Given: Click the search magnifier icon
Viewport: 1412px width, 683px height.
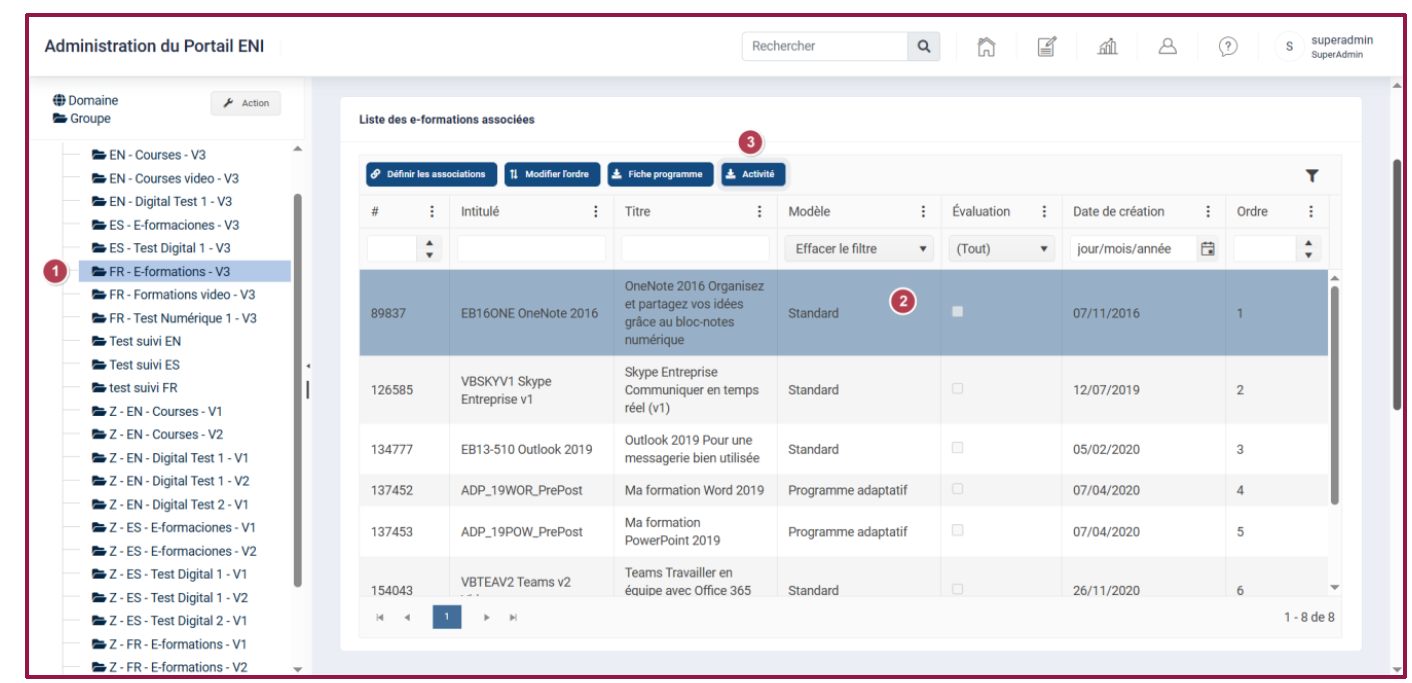Looking at the screenshot, I should (x=923, y=46).
